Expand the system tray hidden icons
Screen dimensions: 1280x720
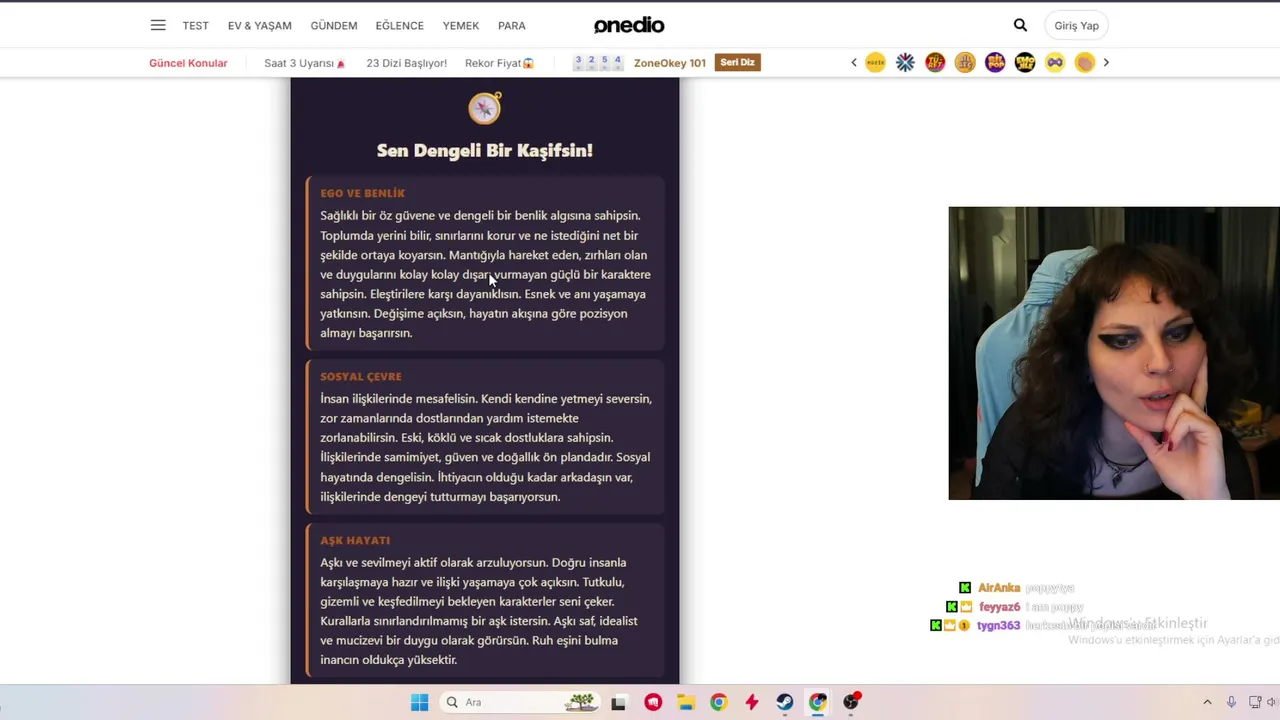(1207, 703)
